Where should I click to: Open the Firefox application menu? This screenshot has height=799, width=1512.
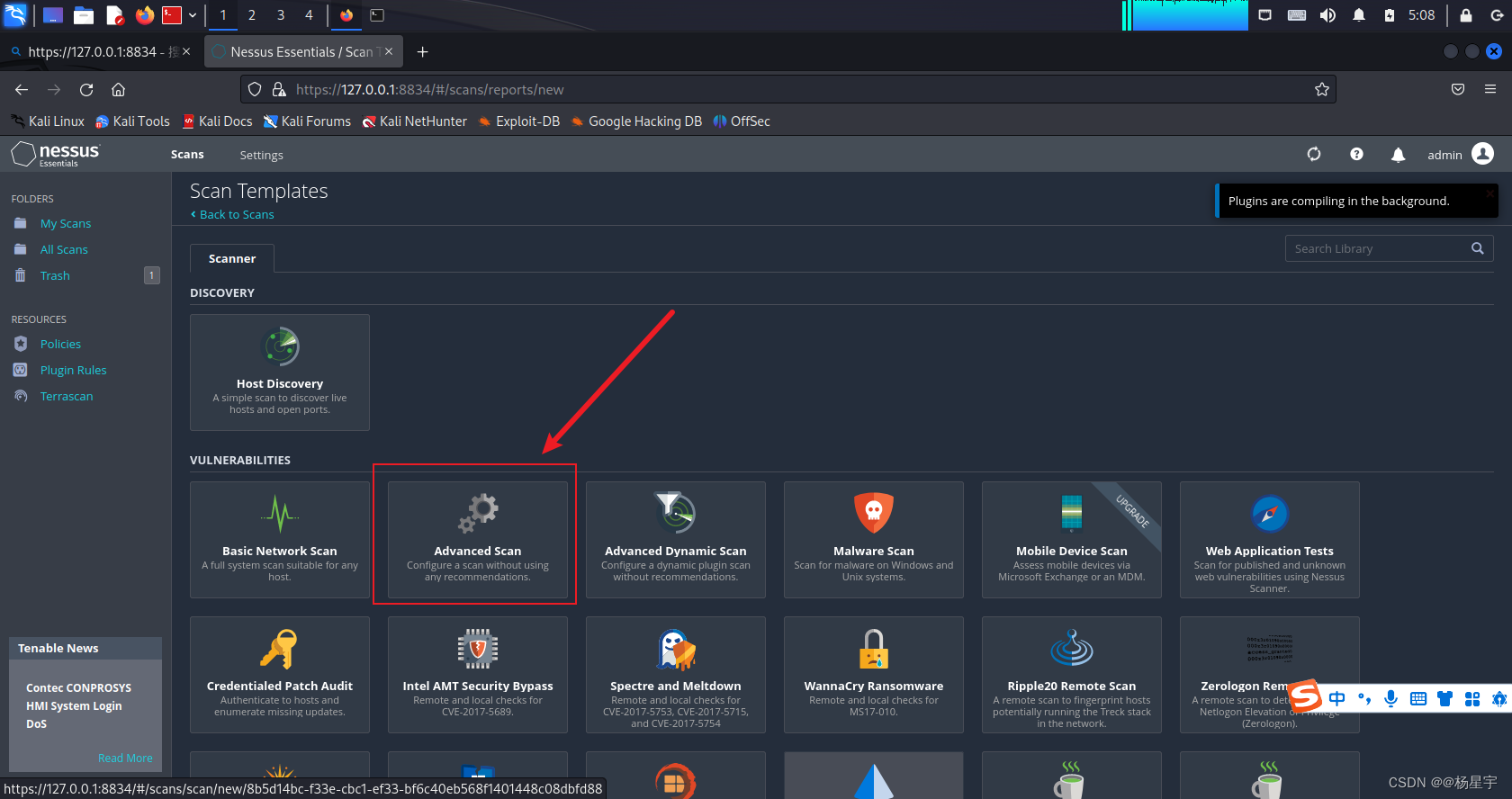1490,89
